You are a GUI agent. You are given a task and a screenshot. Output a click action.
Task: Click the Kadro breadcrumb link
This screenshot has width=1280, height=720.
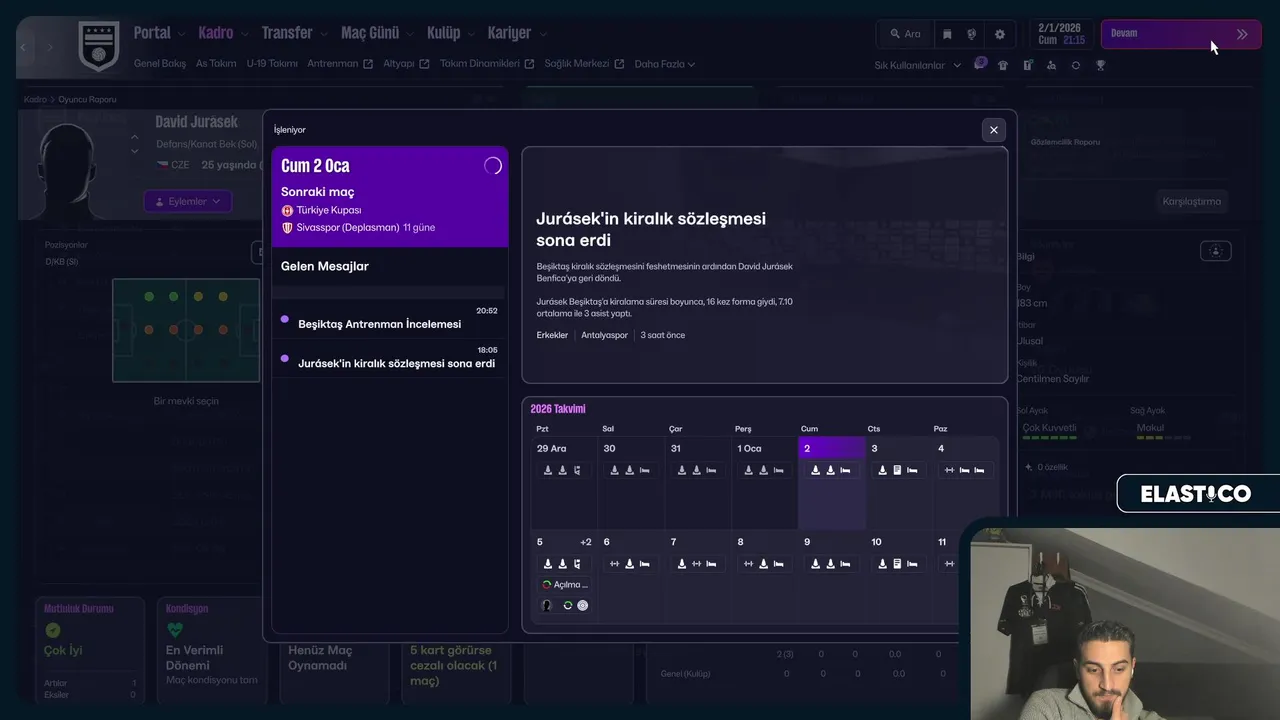click(35, 100)
